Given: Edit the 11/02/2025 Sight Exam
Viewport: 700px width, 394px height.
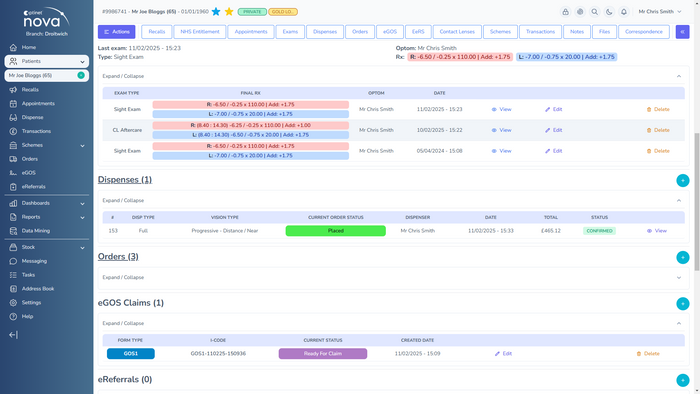Looking at the screenshot, I should coord(554,109).
